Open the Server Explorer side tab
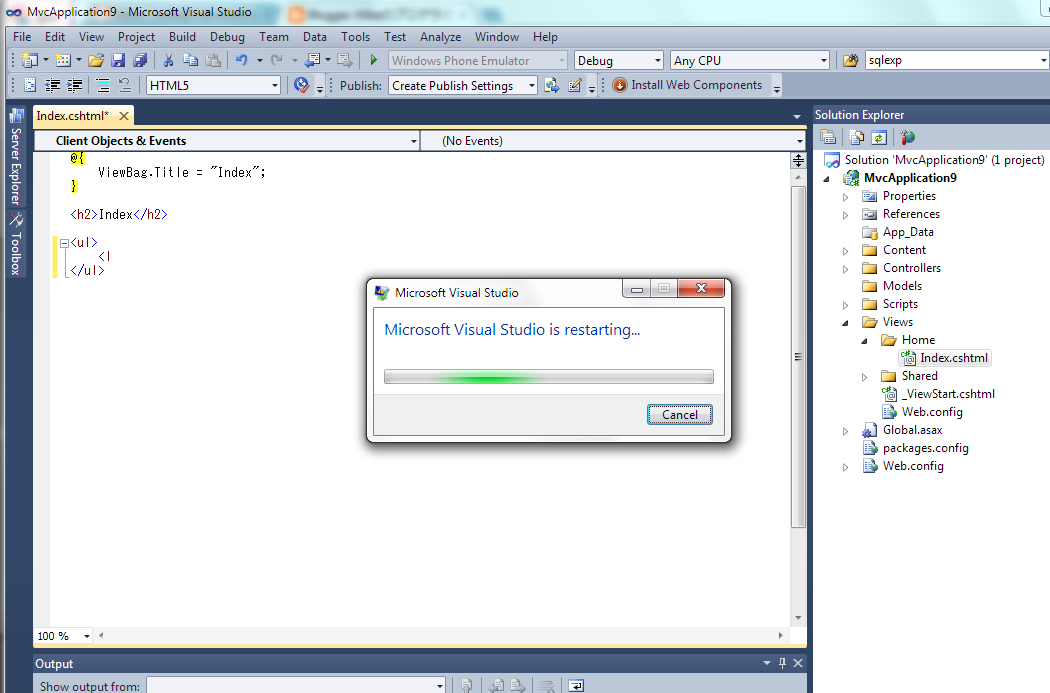Screen dimensions: 1050x693 tap(16, 158)
